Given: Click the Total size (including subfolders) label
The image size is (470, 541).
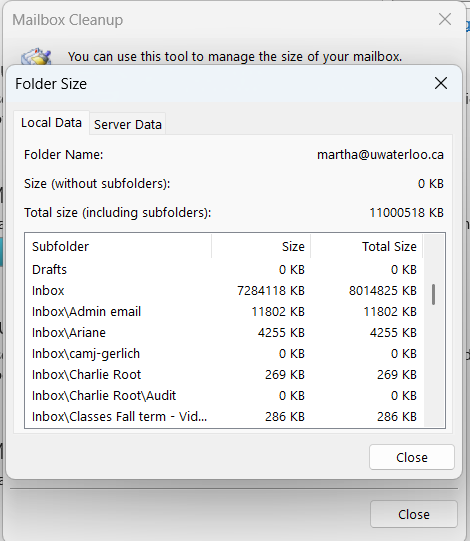Looking at the screenshot, I should [117, 213].
